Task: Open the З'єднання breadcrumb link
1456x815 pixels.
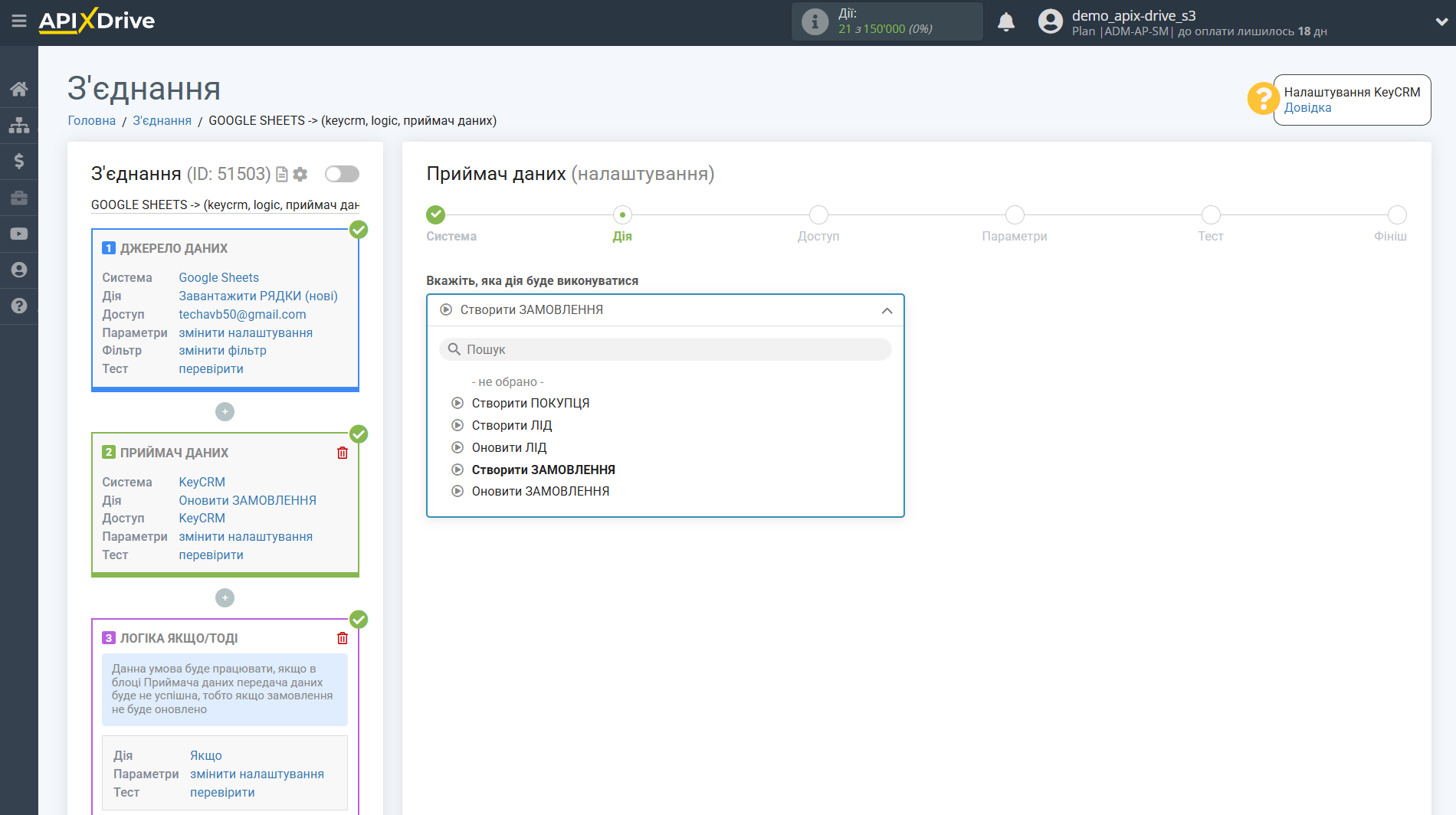Action: (162, 120)
